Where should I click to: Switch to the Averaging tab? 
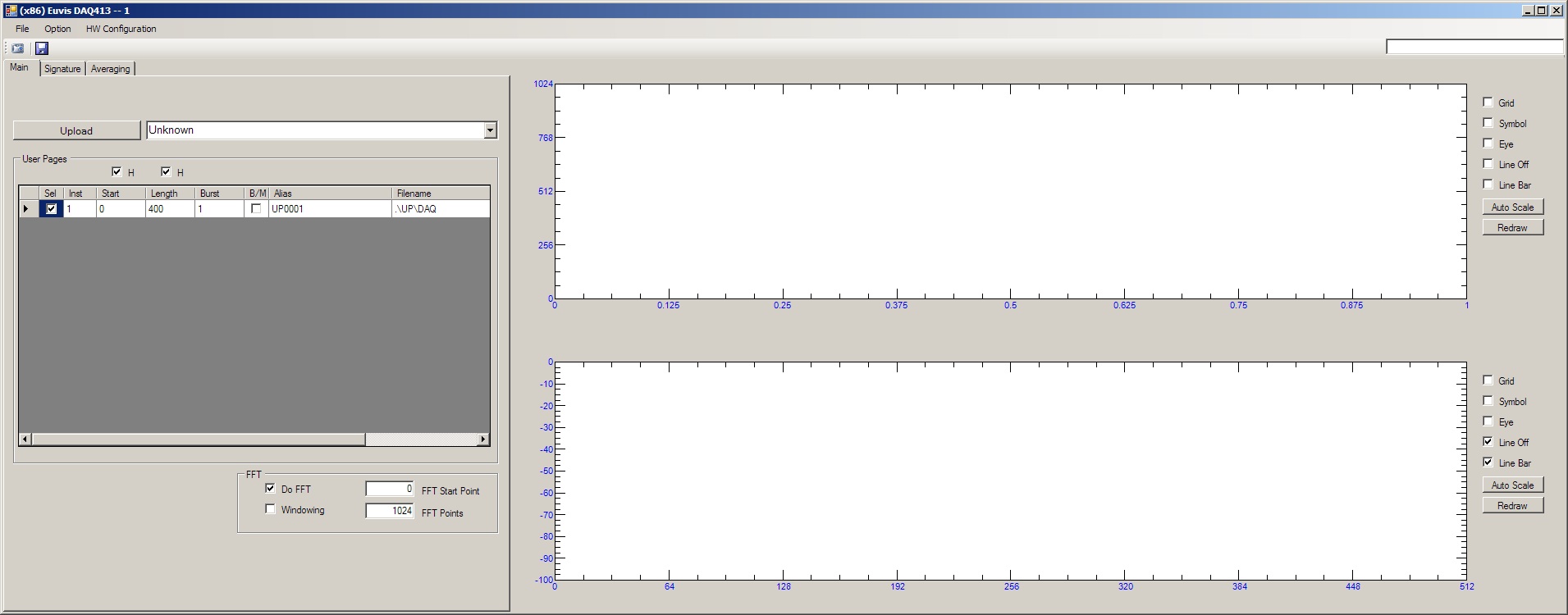click(x=110, y=69)
